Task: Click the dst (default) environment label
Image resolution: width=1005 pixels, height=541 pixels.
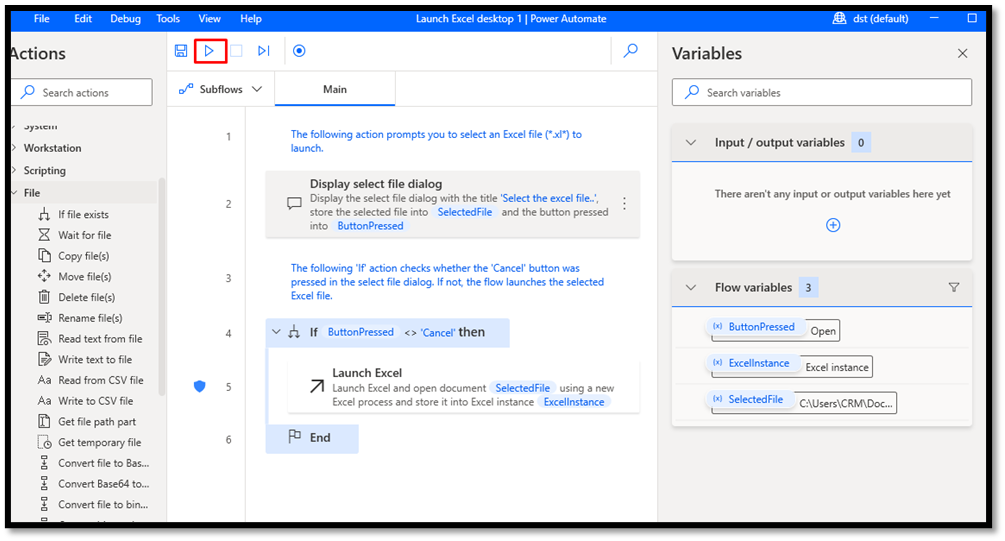Action: (880, 19)
